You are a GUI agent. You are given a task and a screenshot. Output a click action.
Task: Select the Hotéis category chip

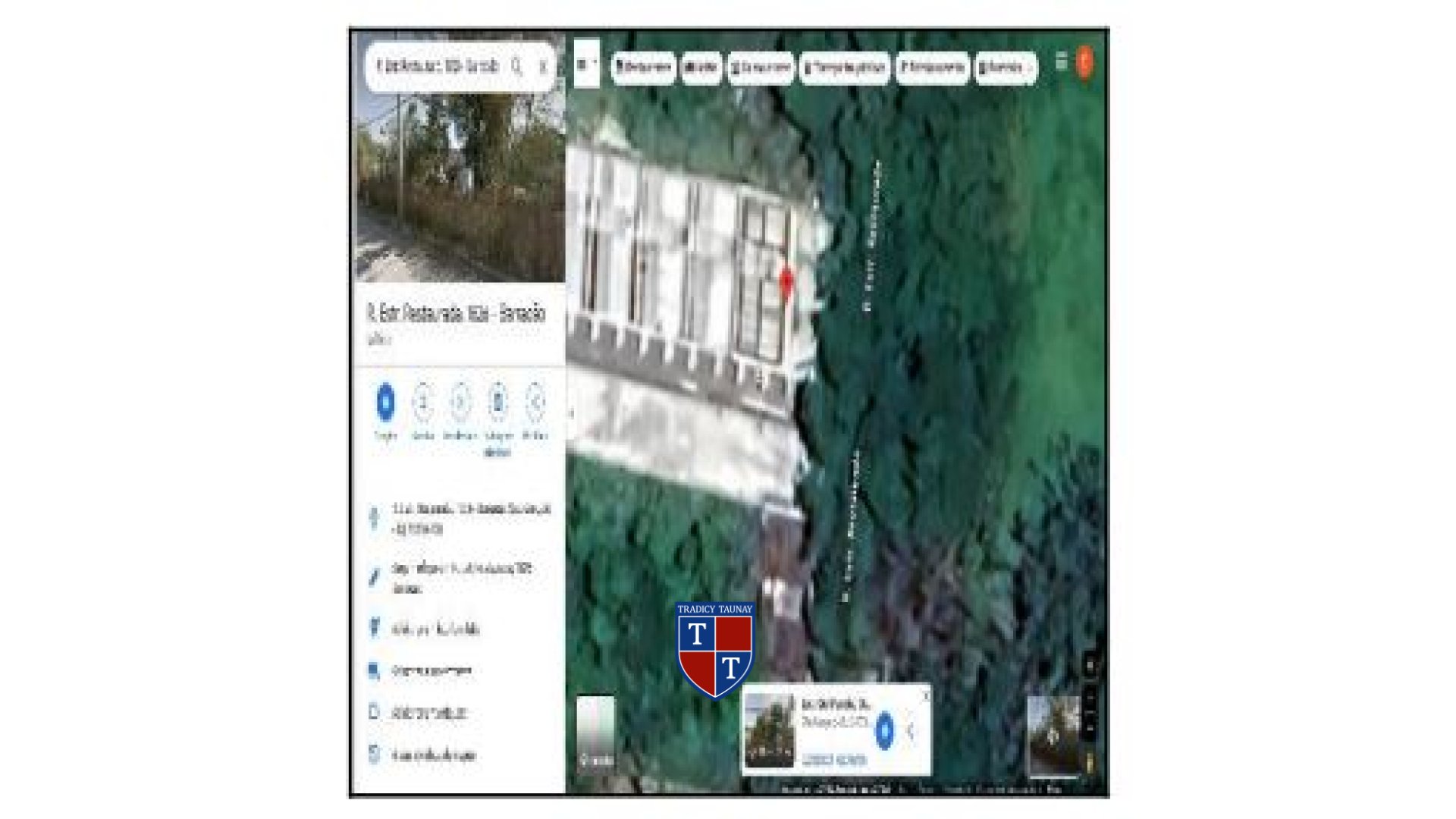tap(701, 67)
